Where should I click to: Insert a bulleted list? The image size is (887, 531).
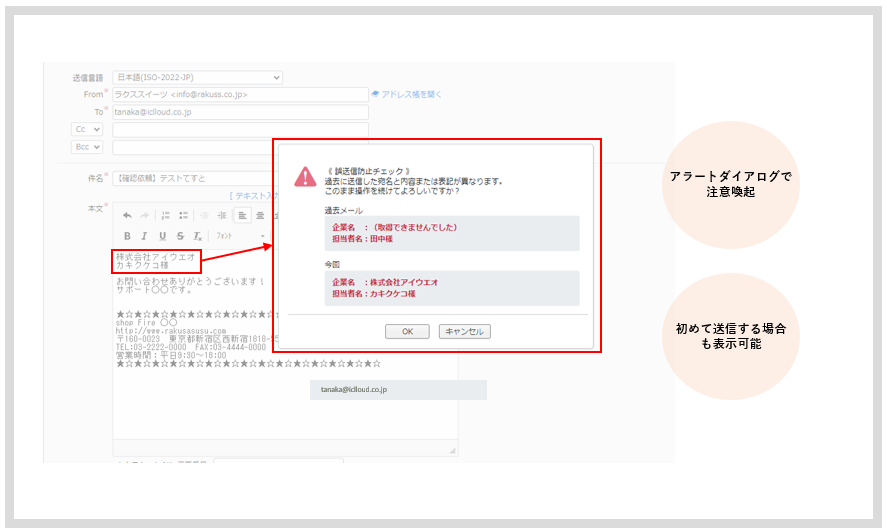point(183,215)
